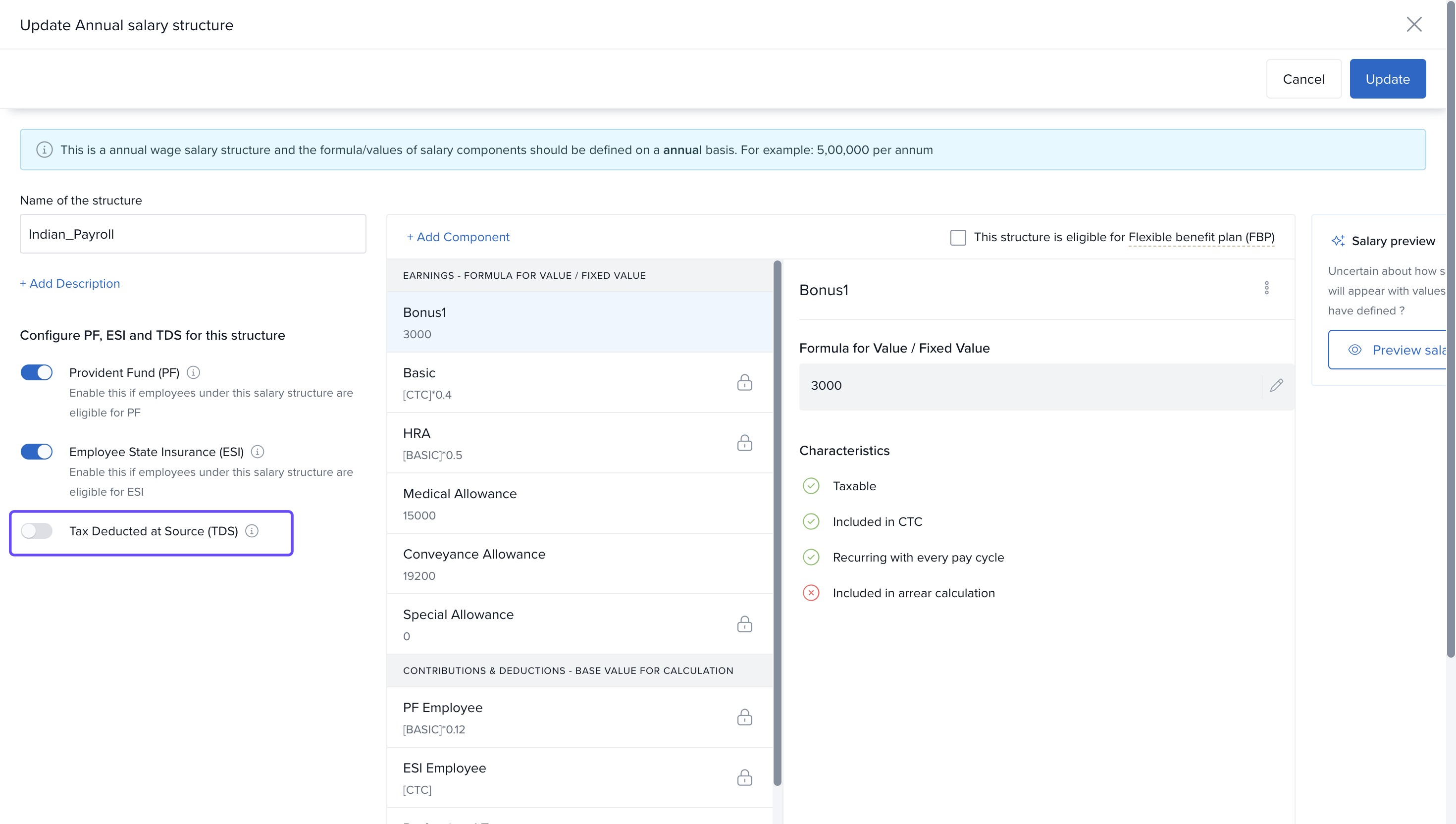Click the Add Component link
1456x824 pixels.
(458, 237)
